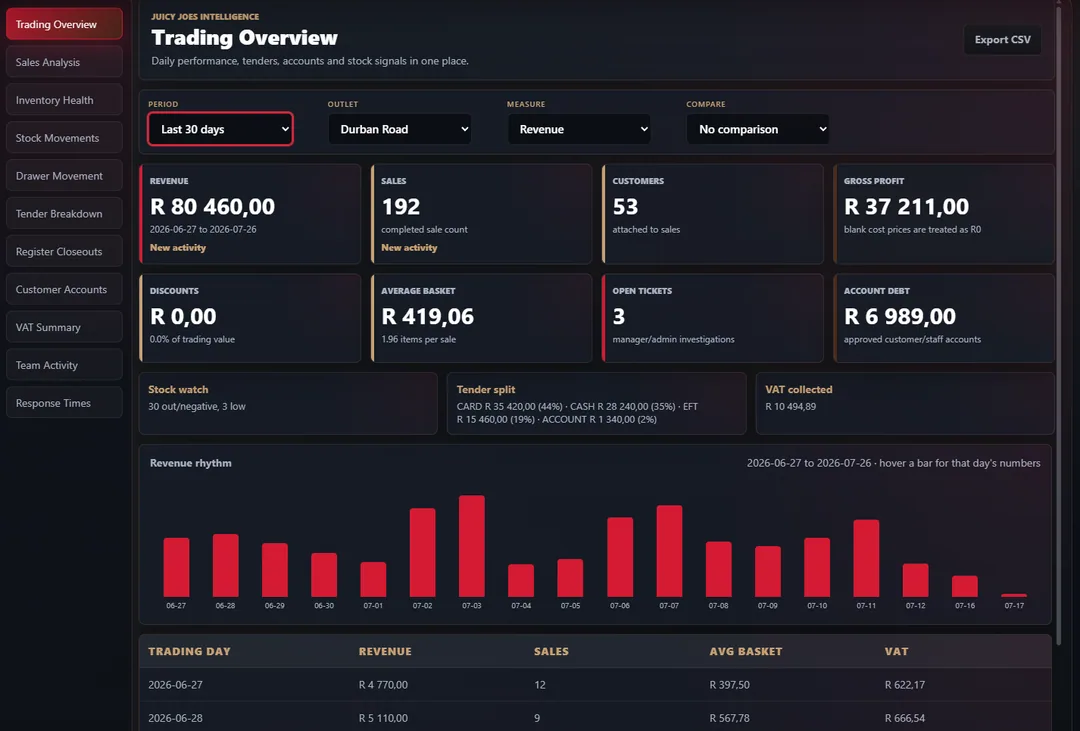
Task: Go to Customer Accounts
Action: click(x=64, y=289)
